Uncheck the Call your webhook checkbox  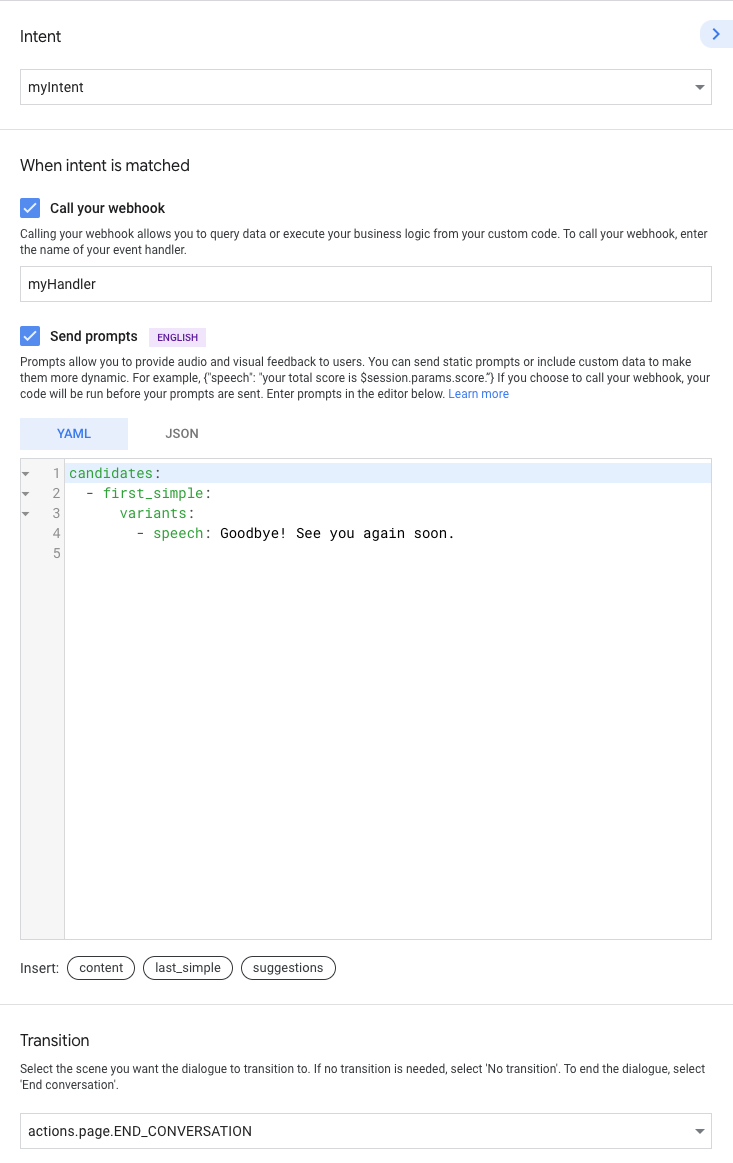(x=30, y=208)
